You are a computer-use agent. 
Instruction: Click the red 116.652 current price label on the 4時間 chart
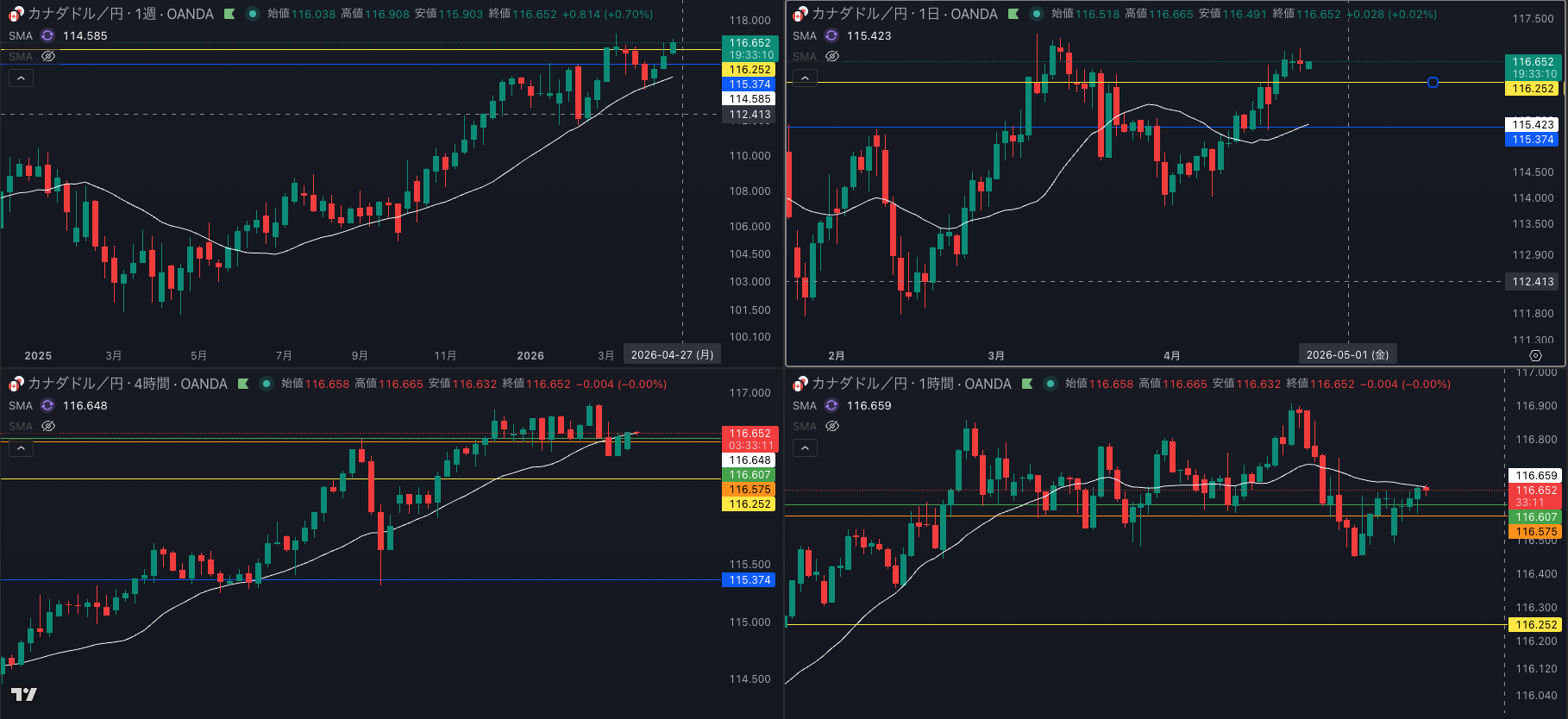[x=750, y=439]
